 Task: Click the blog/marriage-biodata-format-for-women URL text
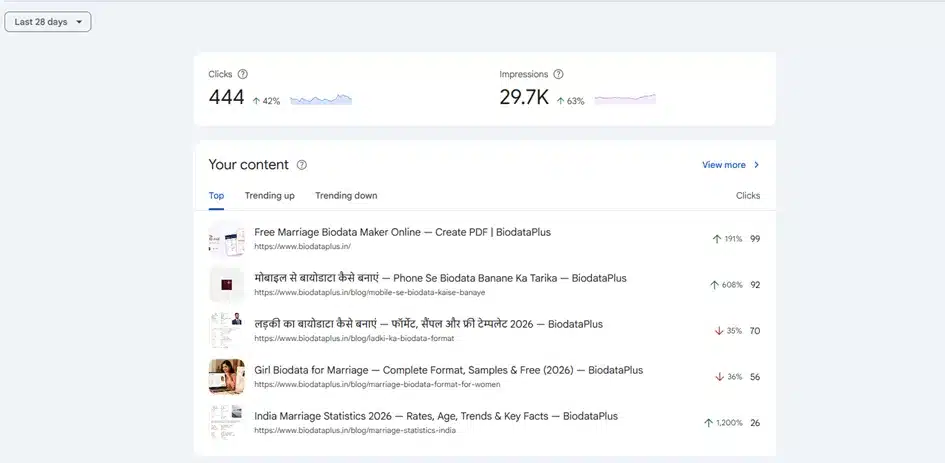[377, 384]
